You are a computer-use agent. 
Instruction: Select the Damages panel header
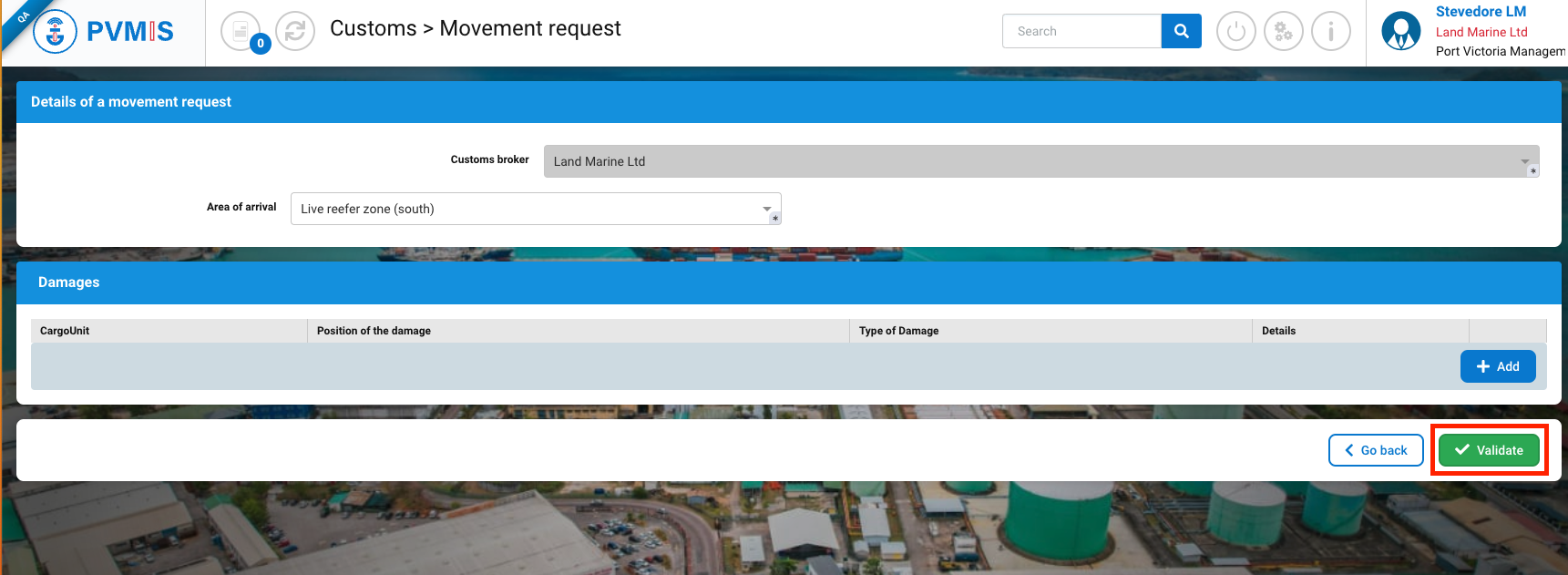(x=69, y=282)
